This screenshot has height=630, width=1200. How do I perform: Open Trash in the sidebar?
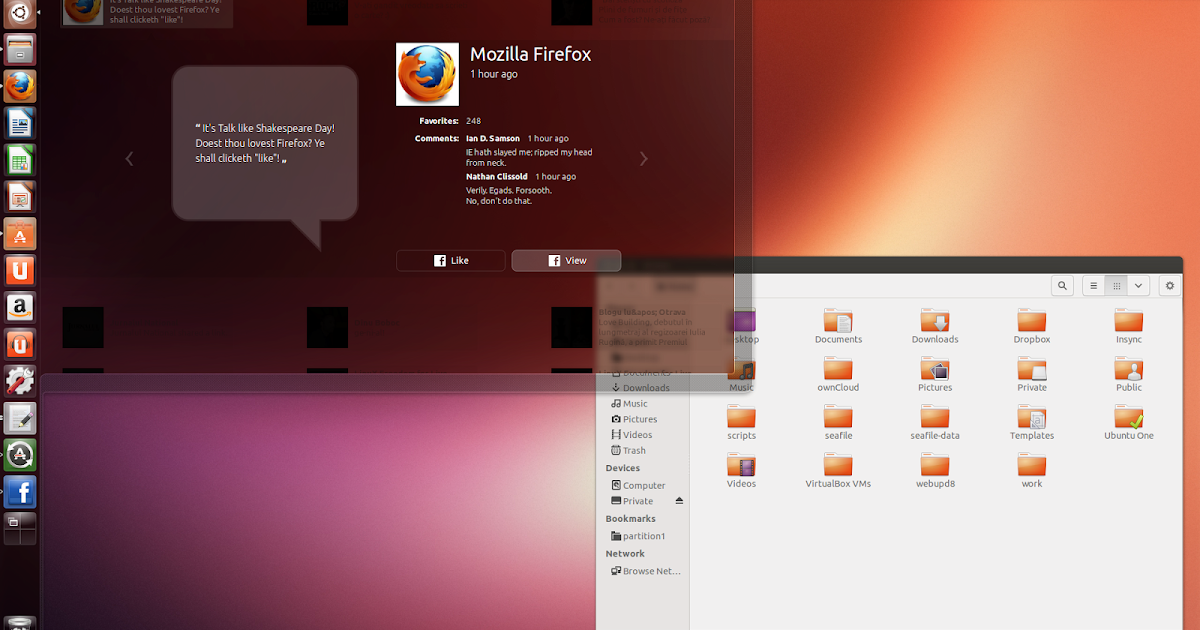coord(634,450)
